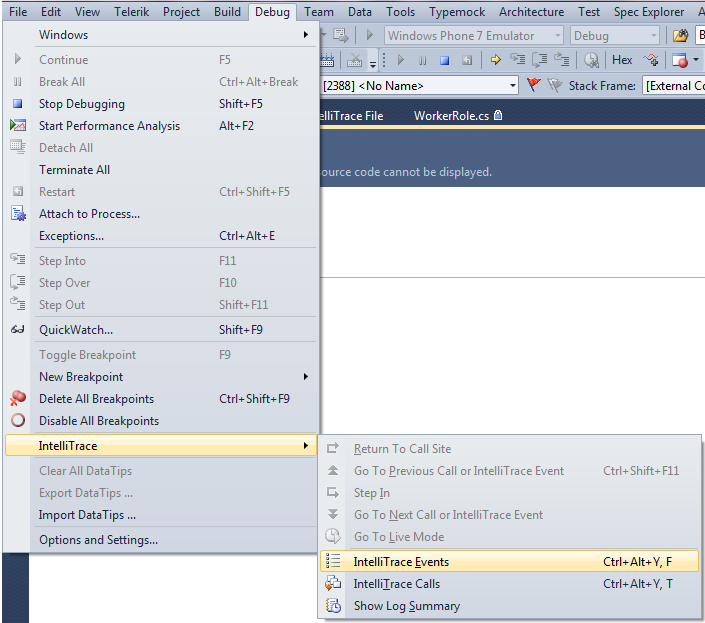Viewport: 705px width, 623px height.
Task: Open the Team menu
Action: [319, 12]
